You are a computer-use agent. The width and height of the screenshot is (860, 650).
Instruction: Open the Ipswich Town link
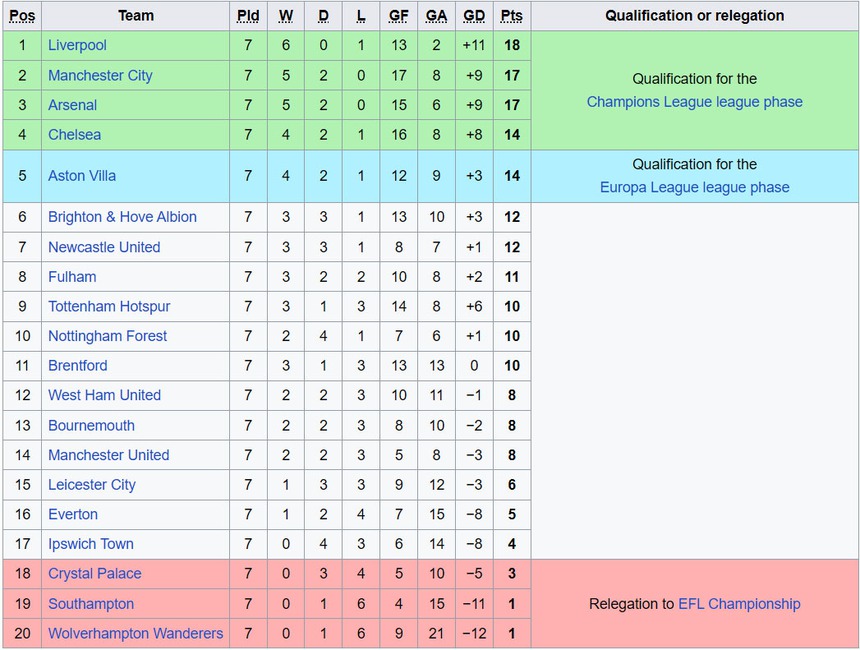(91, 544)
